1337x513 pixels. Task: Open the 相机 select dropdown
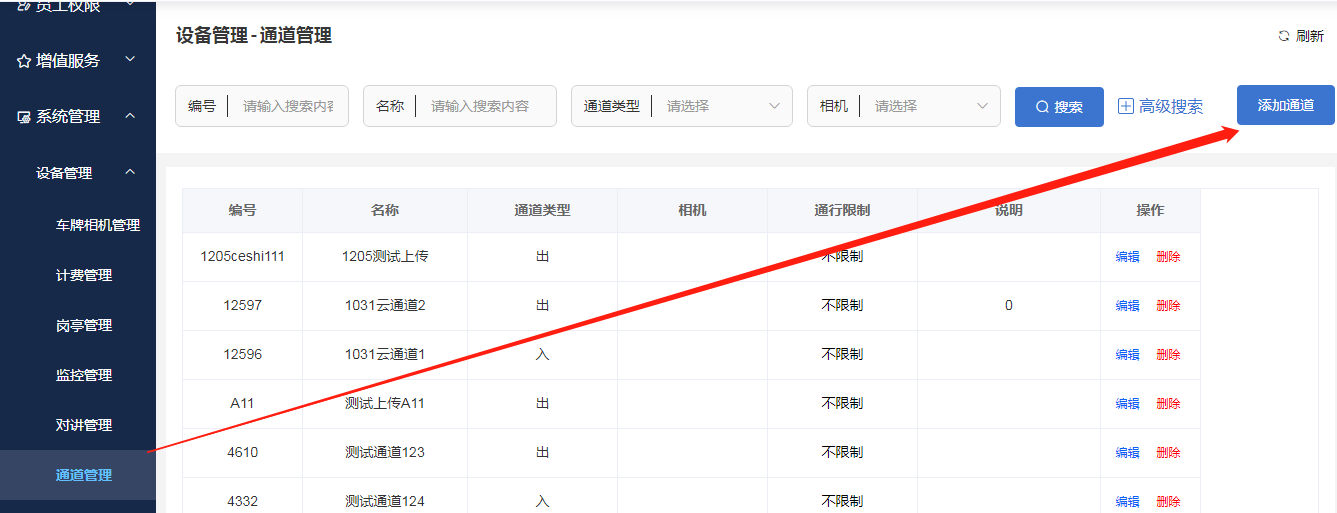928,106
